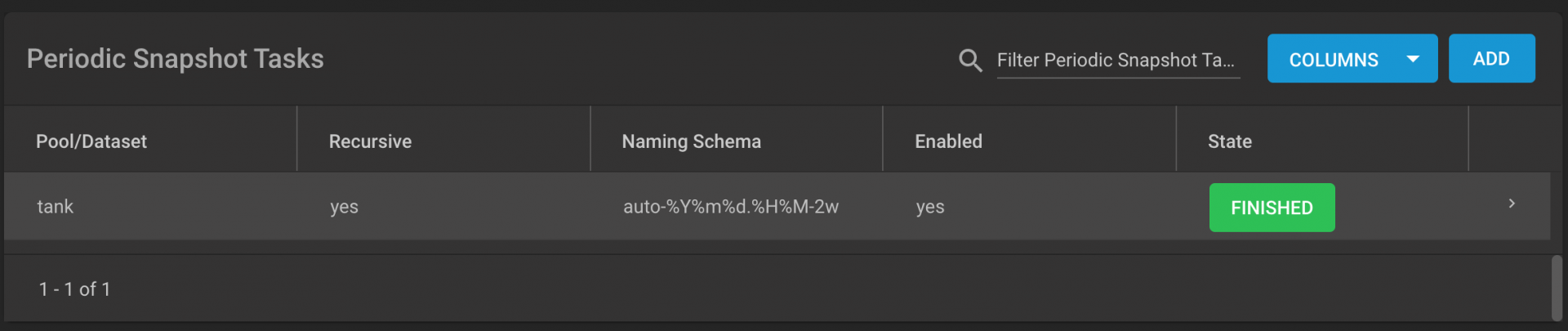Sort by State column header

1229,141
